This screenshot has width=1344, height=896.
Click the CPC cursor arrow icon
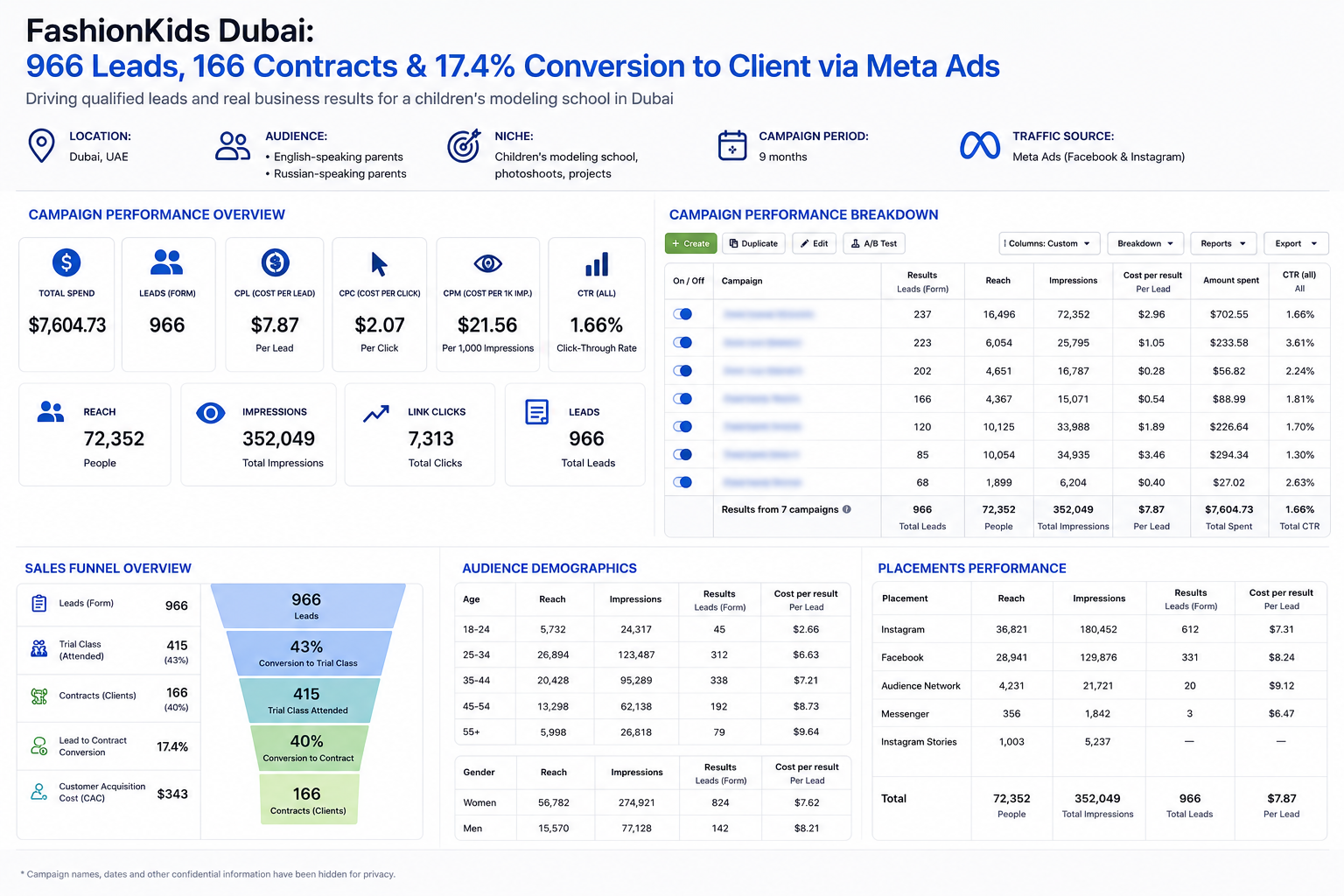[379, 263]
